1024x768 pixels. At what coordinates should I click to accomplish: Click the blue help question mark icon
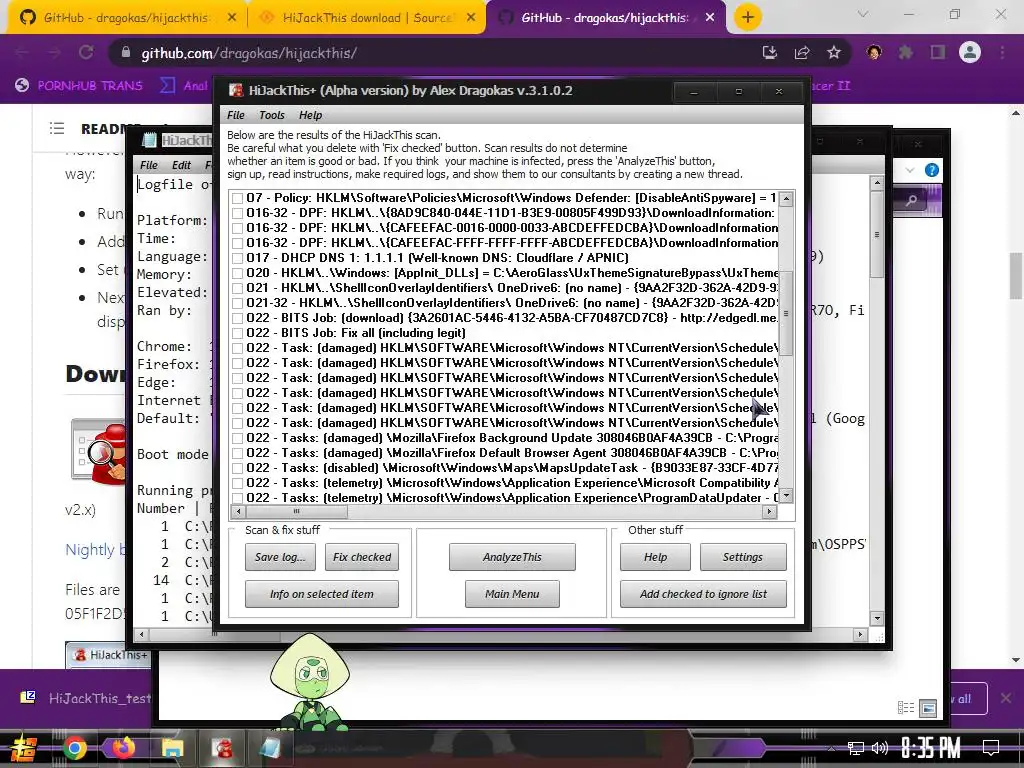pyautogui.click(x=932, y=170)
